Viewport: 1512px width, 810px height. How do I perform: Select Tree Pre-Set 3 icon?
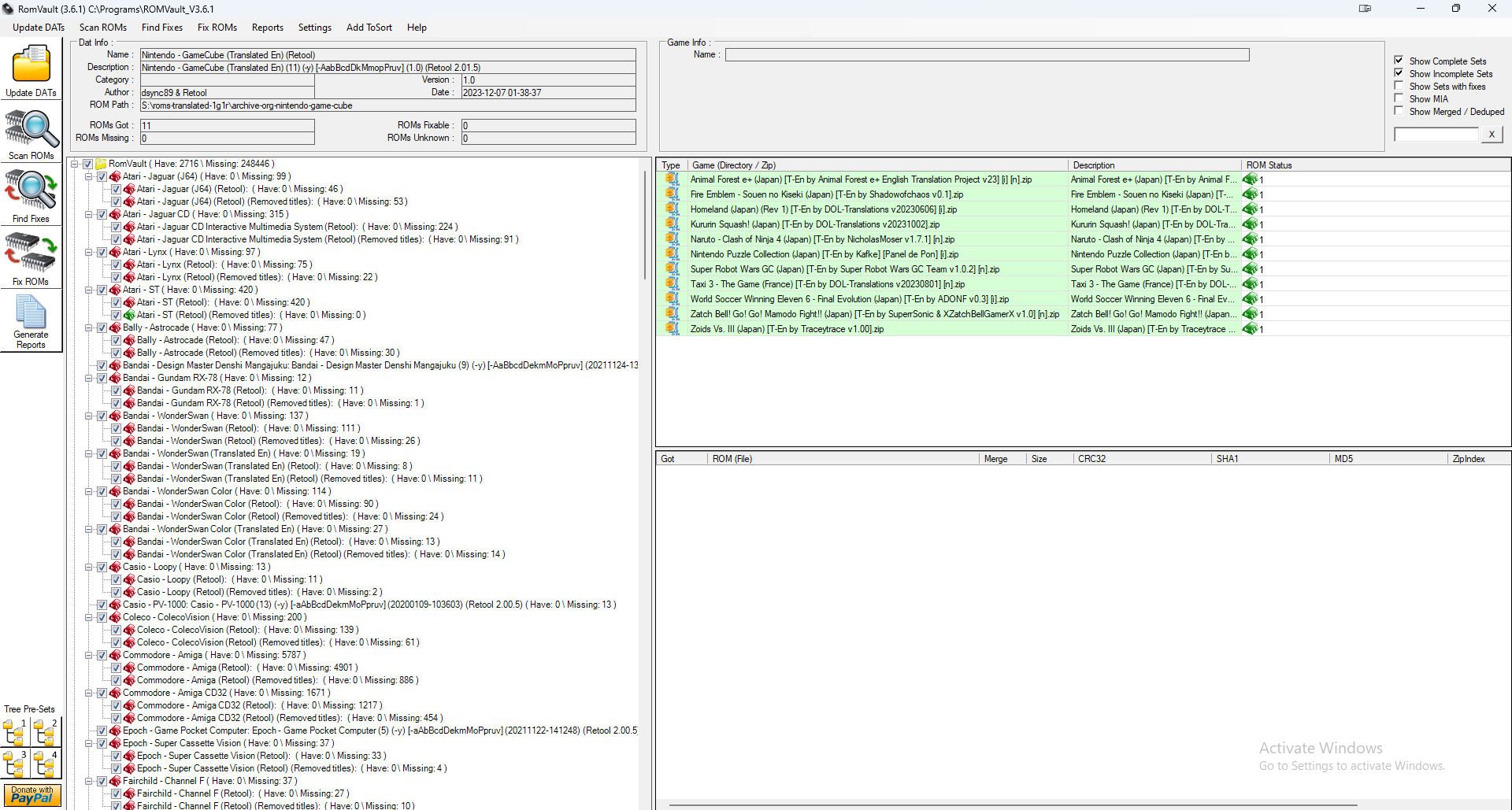[x=15, y=764]
